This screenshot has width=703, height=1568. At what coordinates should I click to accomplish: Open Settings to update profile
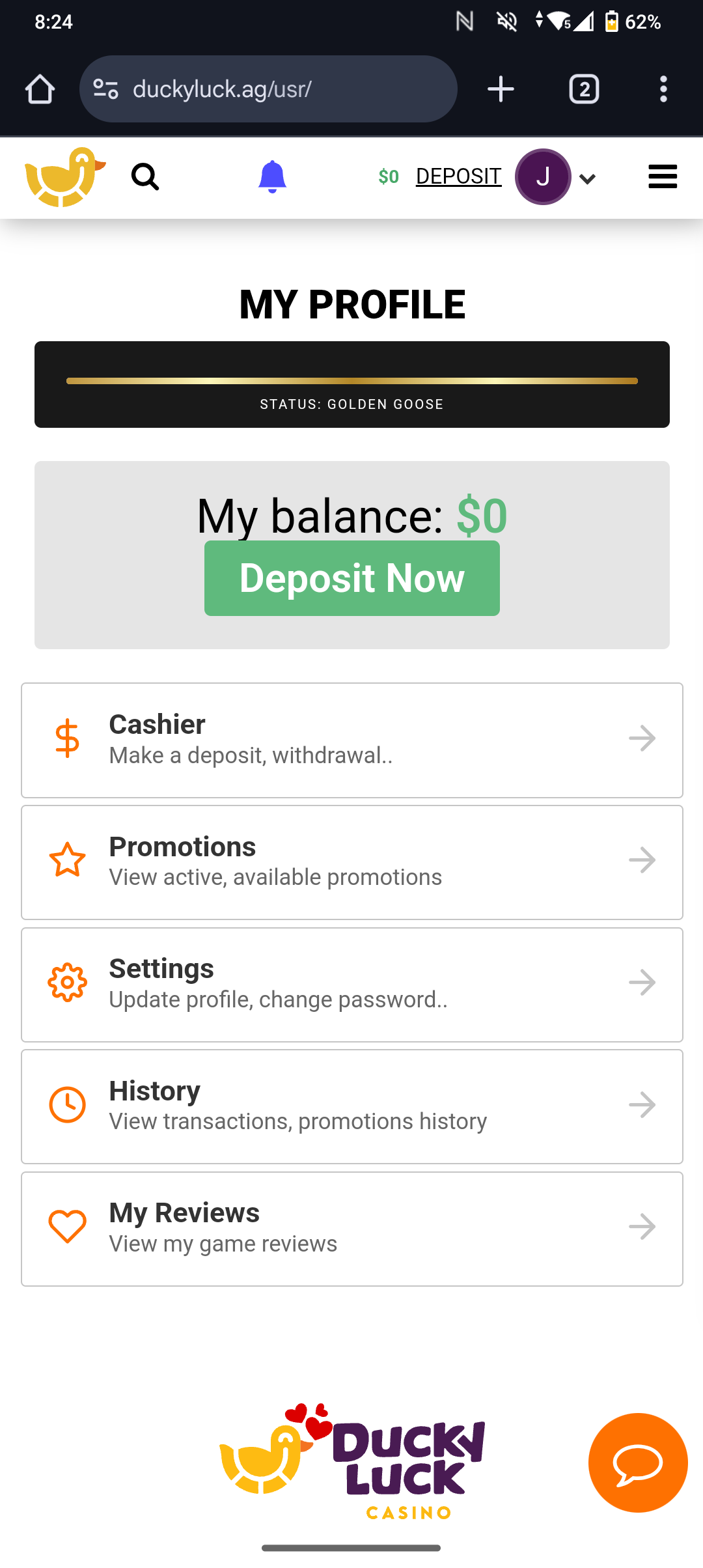[x=351, y=984]
